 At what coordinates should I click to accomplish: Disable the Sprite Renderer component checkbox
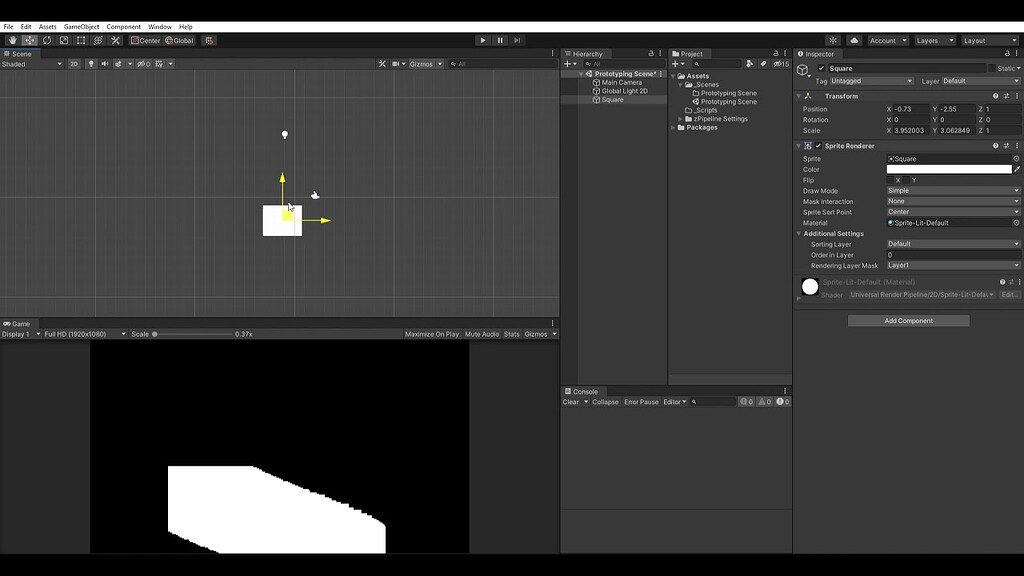pos(817,145)
